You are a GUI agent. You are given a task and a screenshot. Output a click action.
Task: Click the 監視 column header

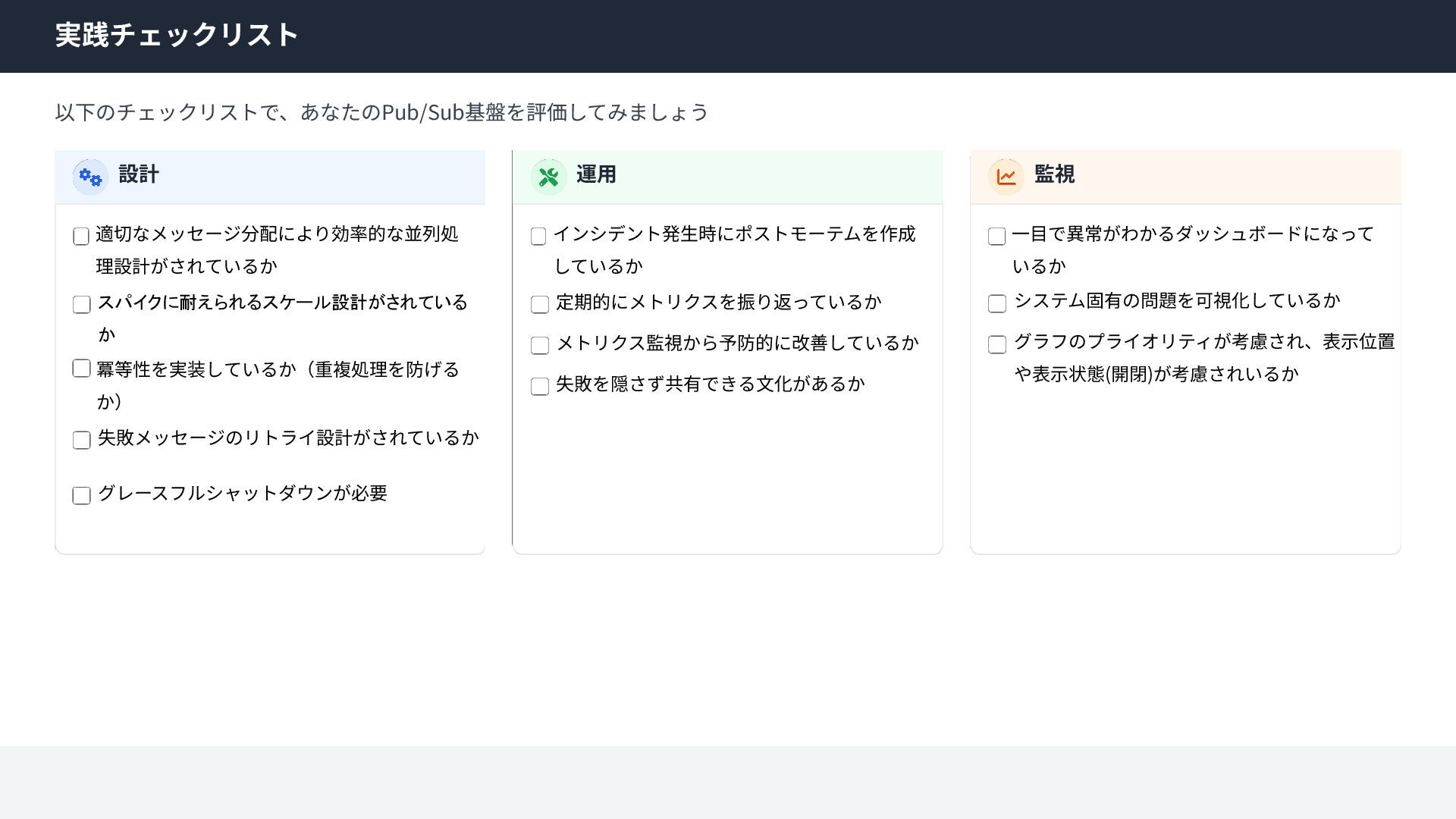pos(1054,174)
